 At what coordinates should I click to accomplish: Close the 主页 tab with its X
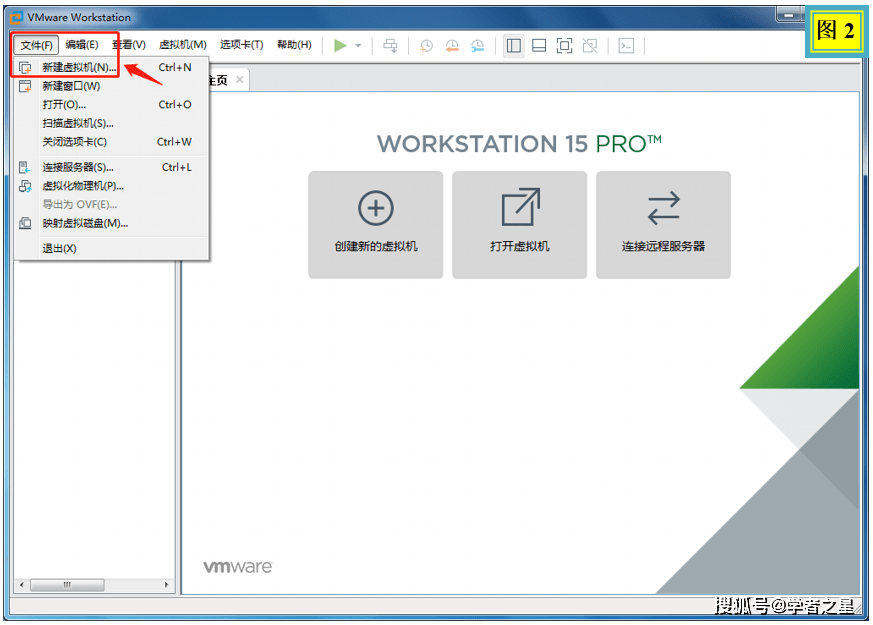[x=239, y=80]
